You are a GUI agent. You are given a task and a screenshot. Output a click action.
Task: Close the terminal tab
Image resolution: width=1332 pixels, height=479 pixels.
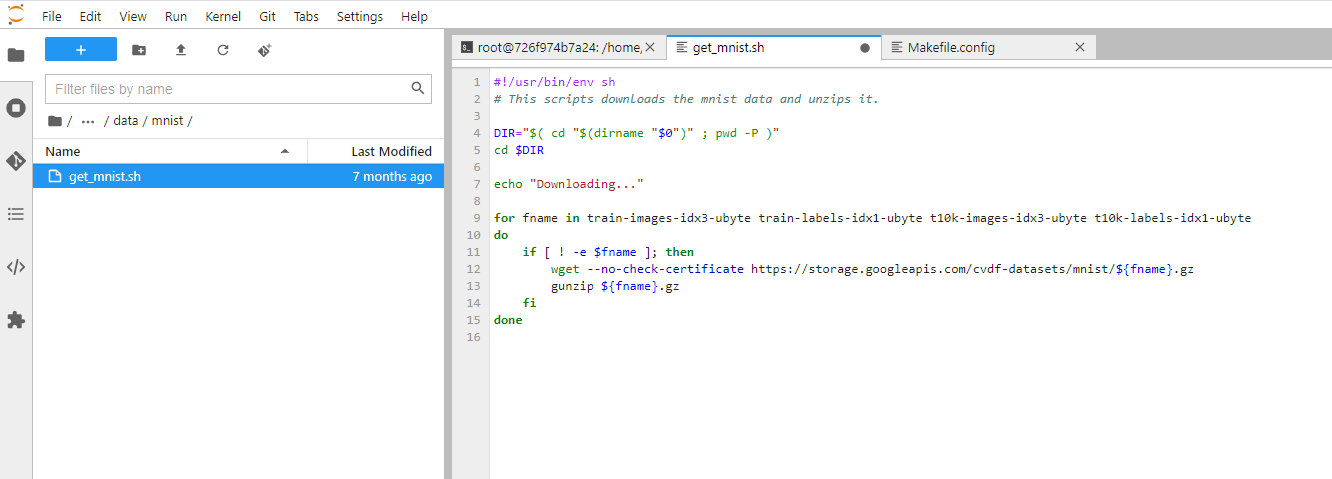(650, 47)
